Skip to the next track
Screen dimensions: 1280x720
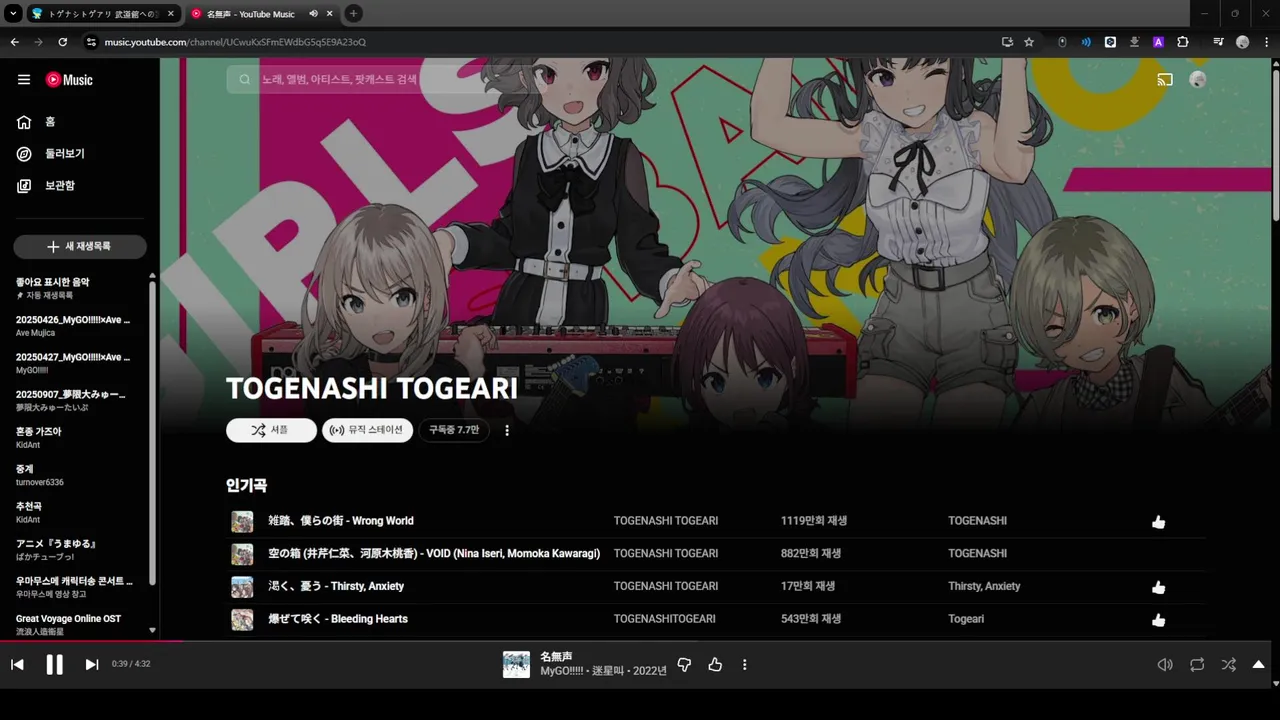click(92, 665)
